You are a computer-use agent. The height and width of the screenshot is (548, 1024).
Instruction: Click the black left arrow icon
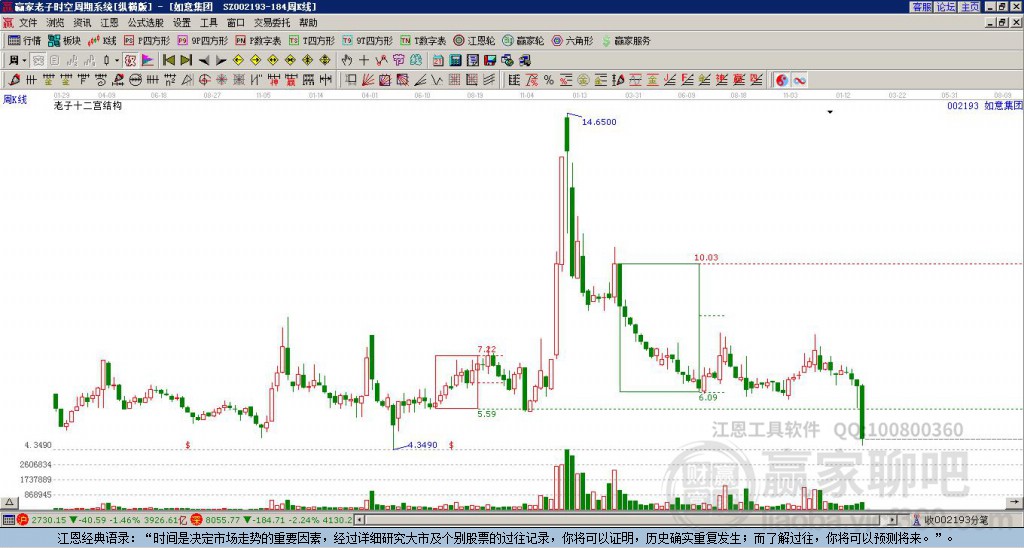[204, 61]
